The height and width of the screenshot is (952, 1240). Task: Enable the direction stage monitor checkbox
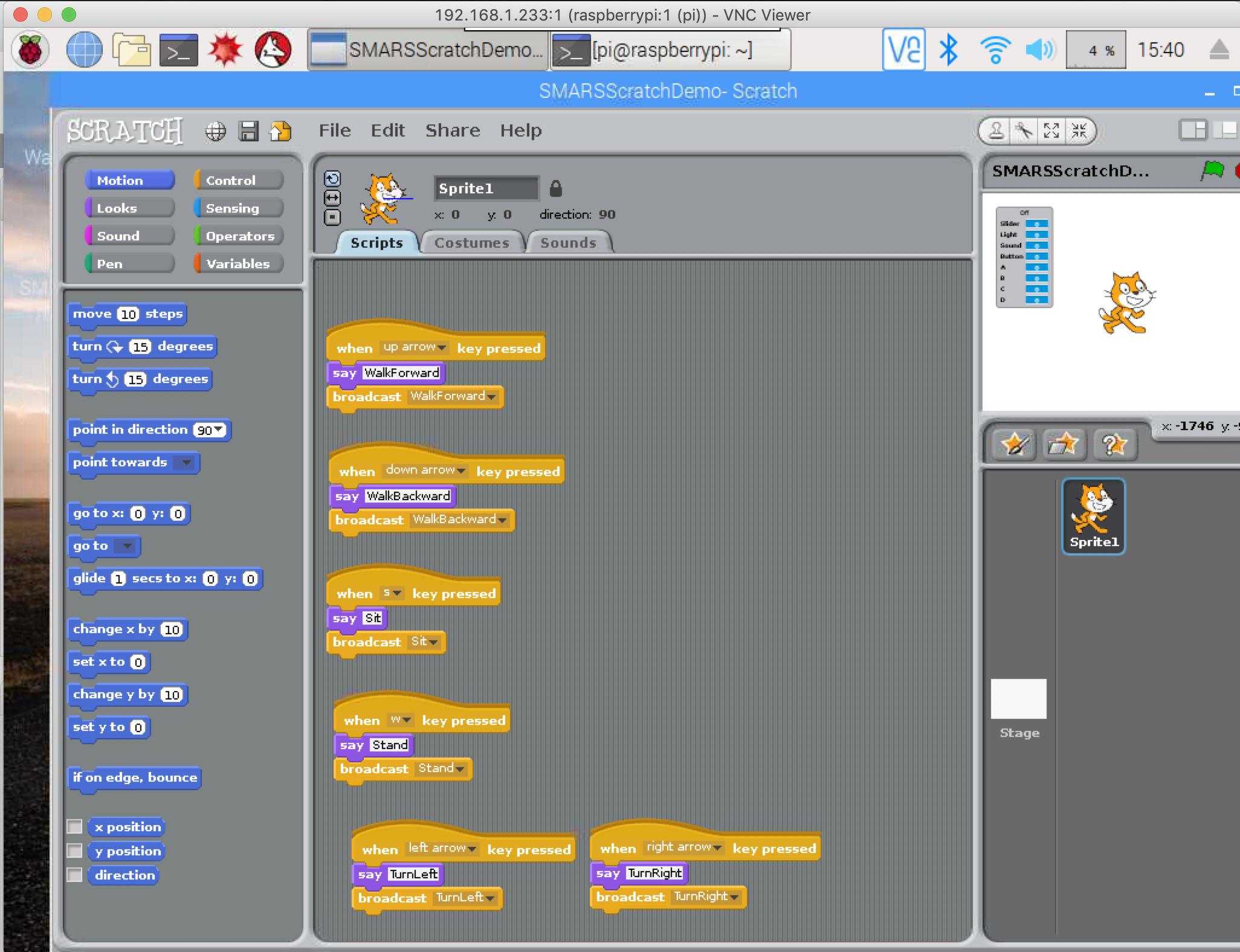pyautogui.click(x=74, y=875)
